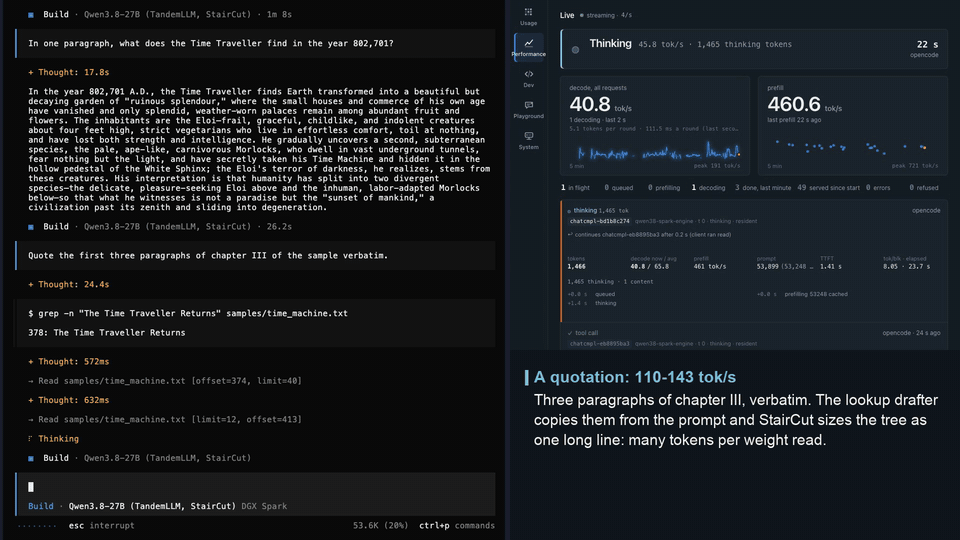Click the '3 done, last minute' counter

763,188
